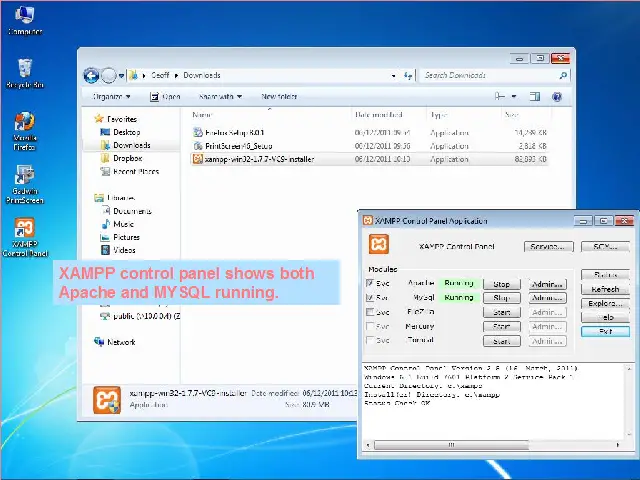Click the Firefox Setup 8.0.1 file icon
Screen dimensions: 640x480
pyautogui.click(x=198, y=132)
